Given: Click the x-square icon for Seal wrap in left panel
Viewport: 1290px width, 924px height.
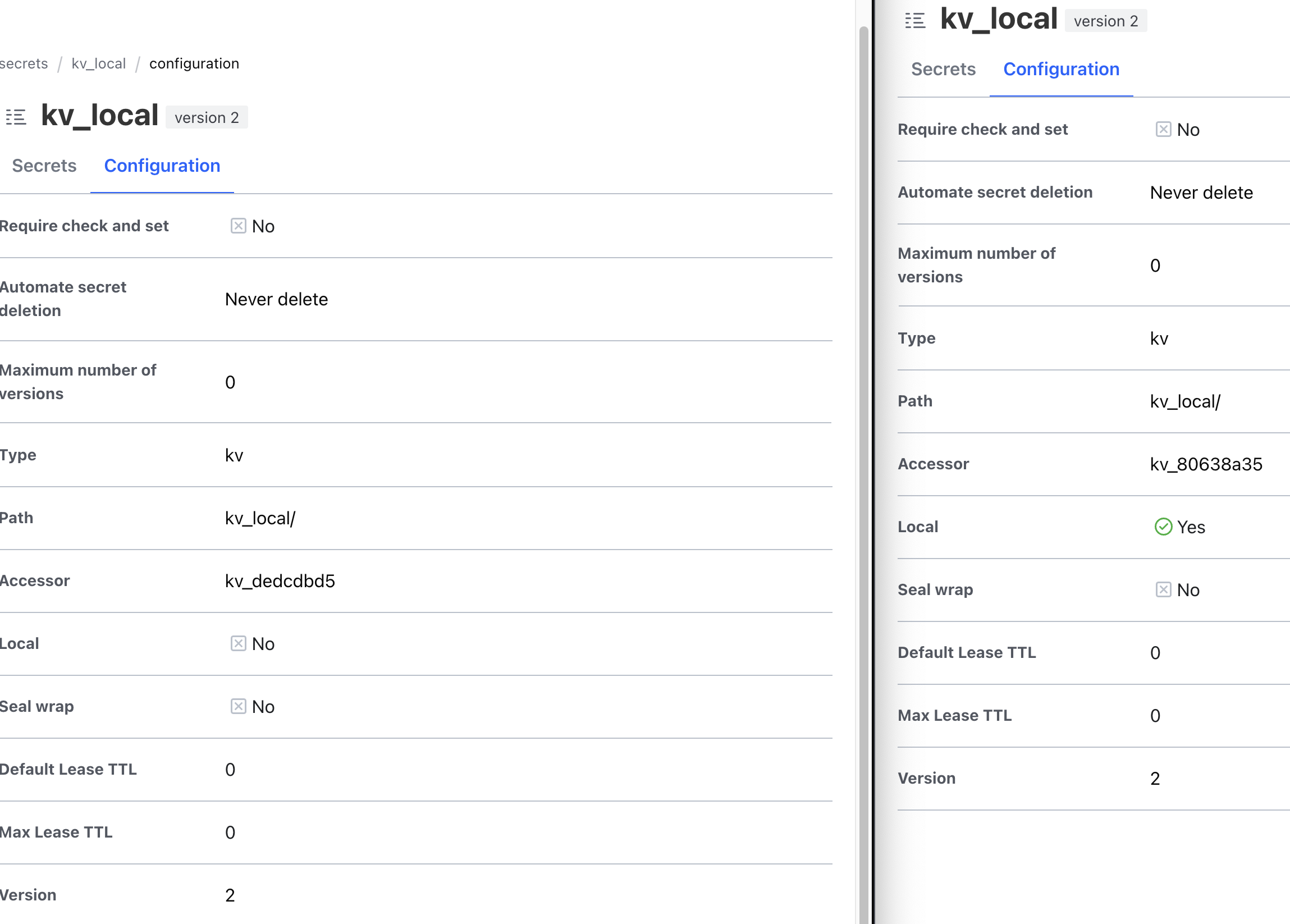Looking at the screenshot, I should pos(238,706).
